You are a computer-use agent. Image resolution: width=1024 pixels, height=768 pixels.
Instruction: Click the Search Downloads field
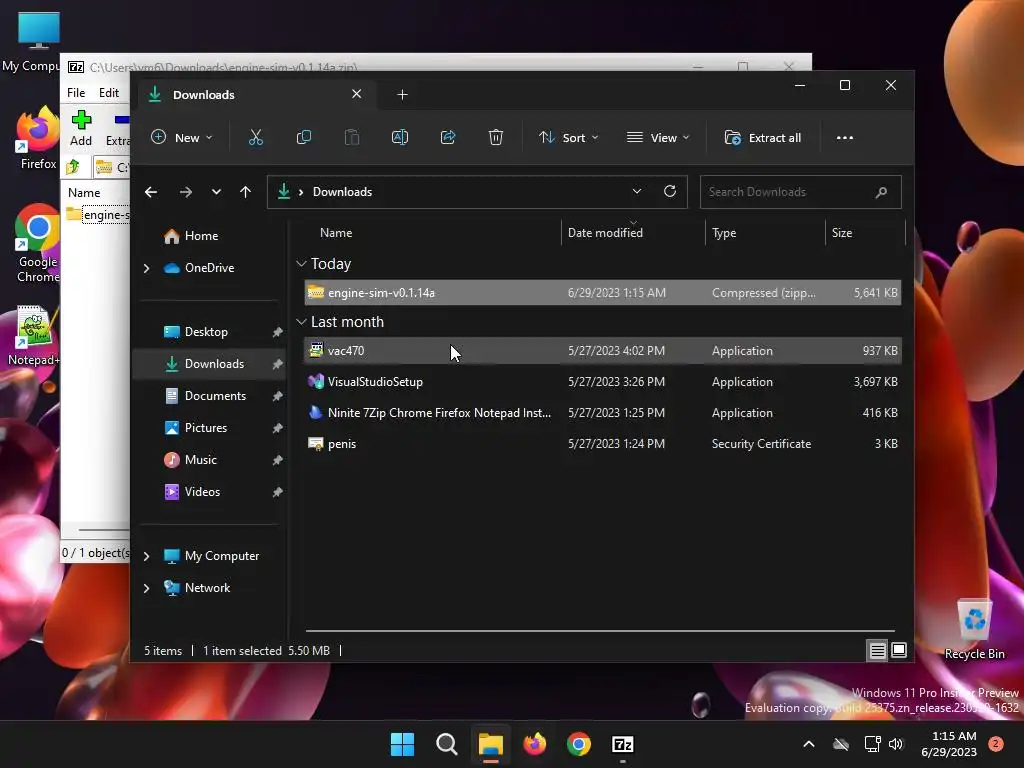pos(801,192)
